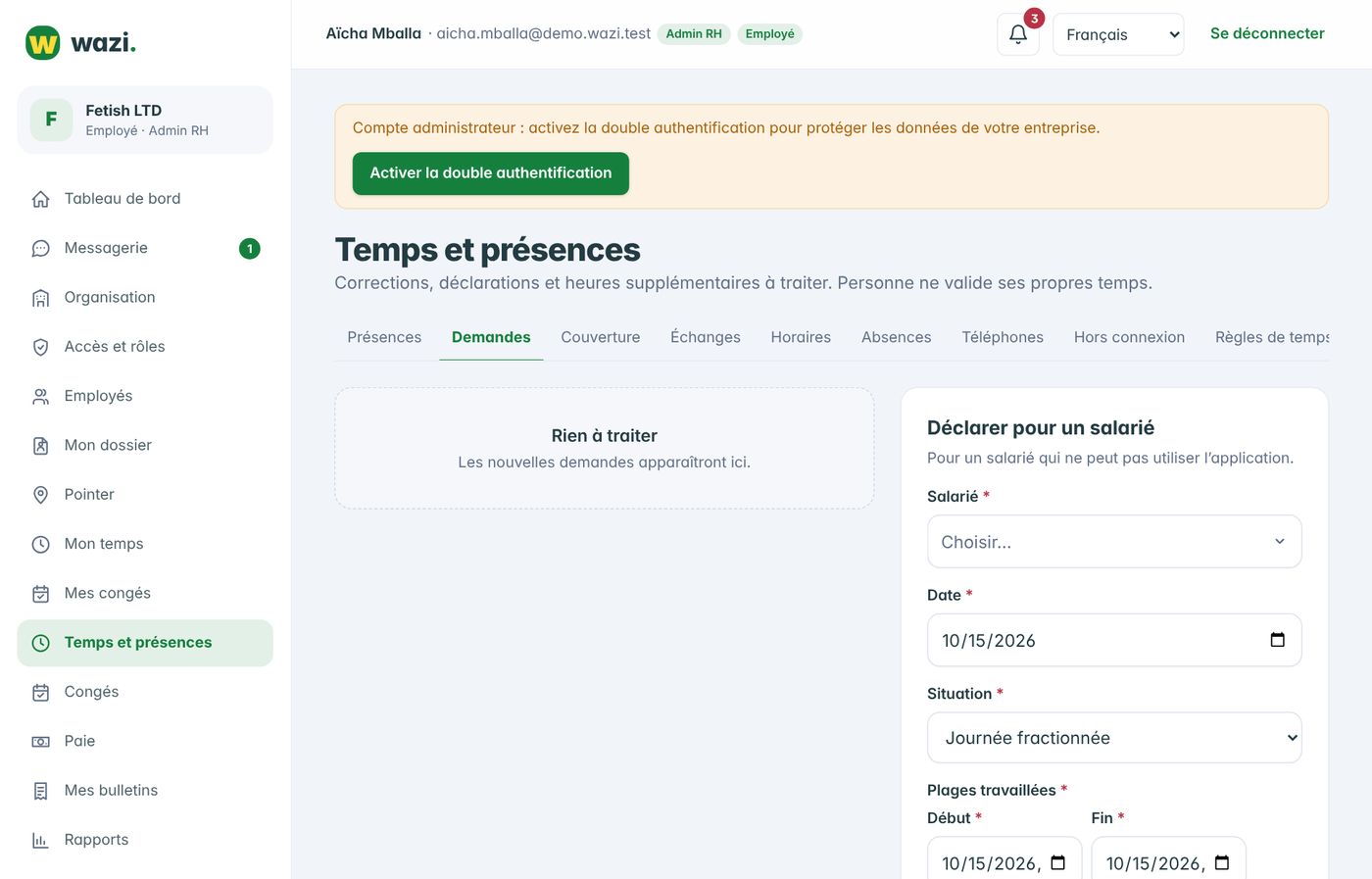Click the Date input showing 10/15/2026
Viewport: 1372px width, 879px height.
click(x=1114, y=640)
